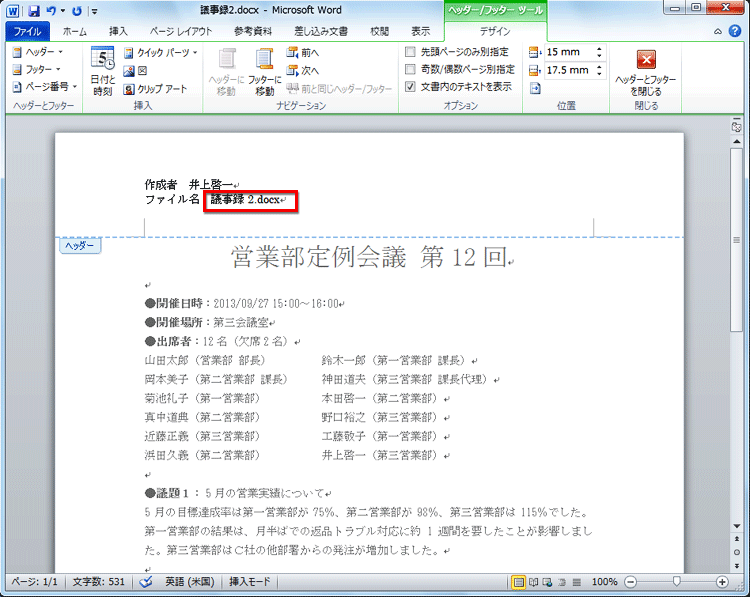Decrease footer distance with down stepper
Screen dimensions: 750x597
click(x=599, y=74)
